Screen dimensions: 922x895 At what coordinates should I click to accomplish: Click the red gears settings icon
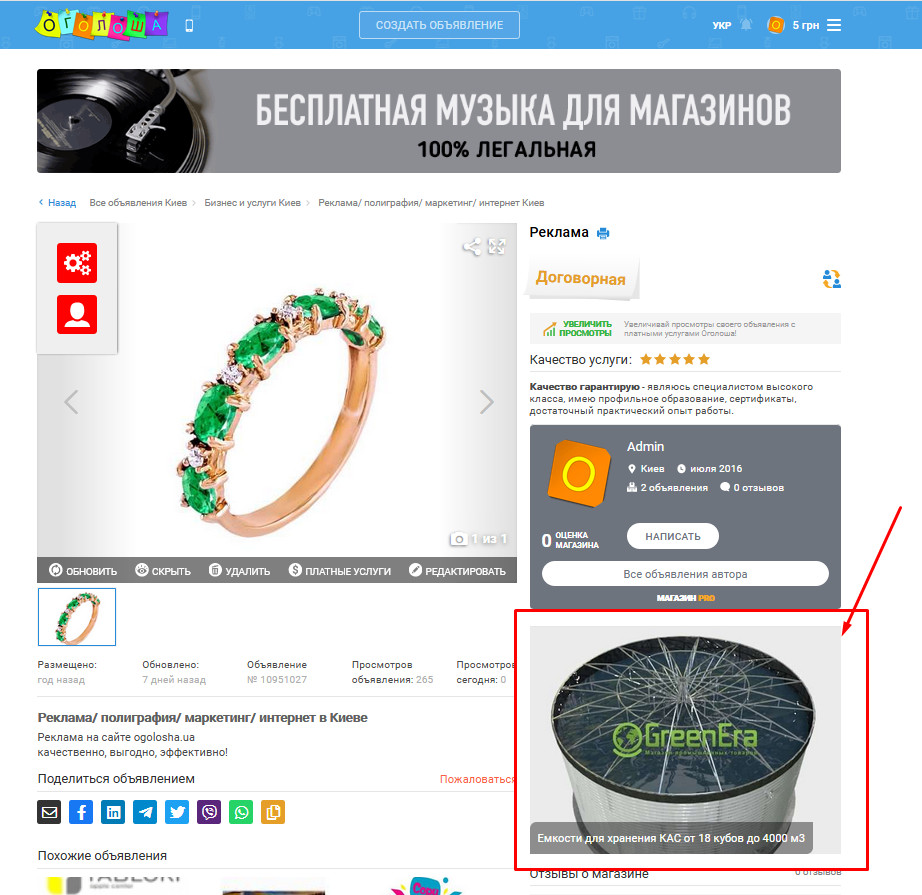click(x=77, y=263)
